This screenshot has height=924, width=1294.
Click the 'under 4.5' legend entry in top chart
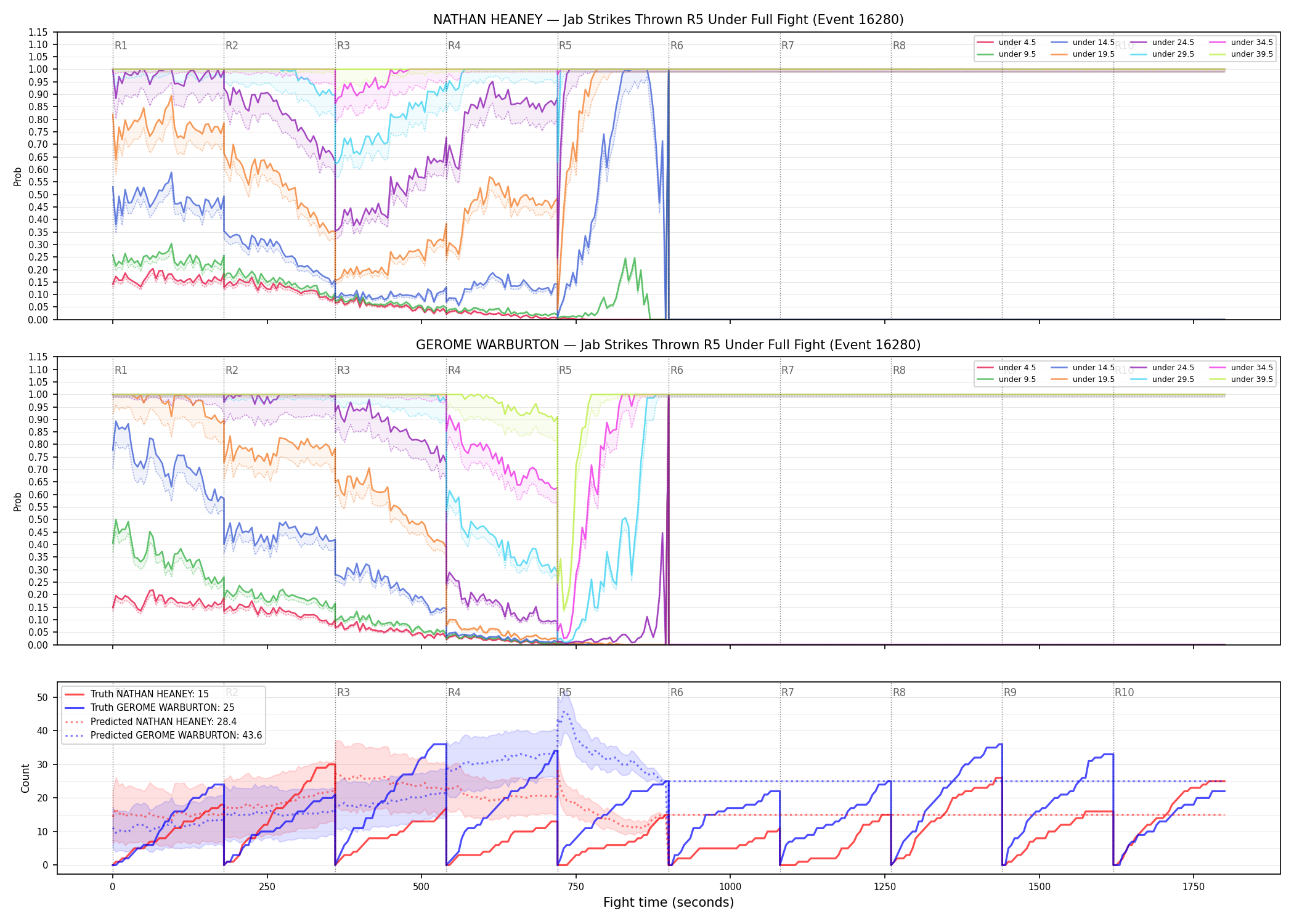pyautogui.click(x=1006, y=43)
